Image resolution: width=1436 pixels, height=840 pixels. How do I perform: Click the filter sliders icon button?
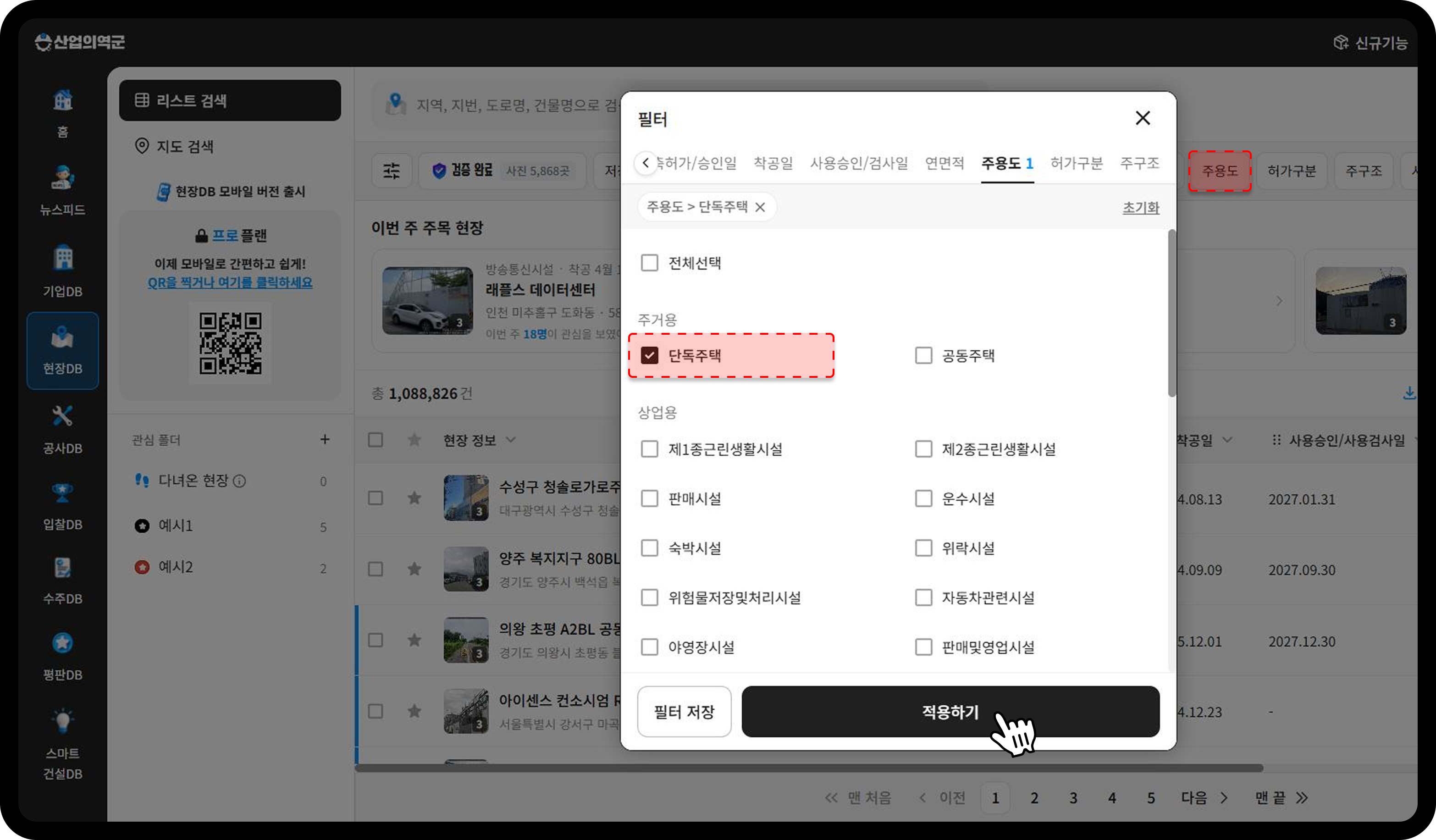(392, 171)
